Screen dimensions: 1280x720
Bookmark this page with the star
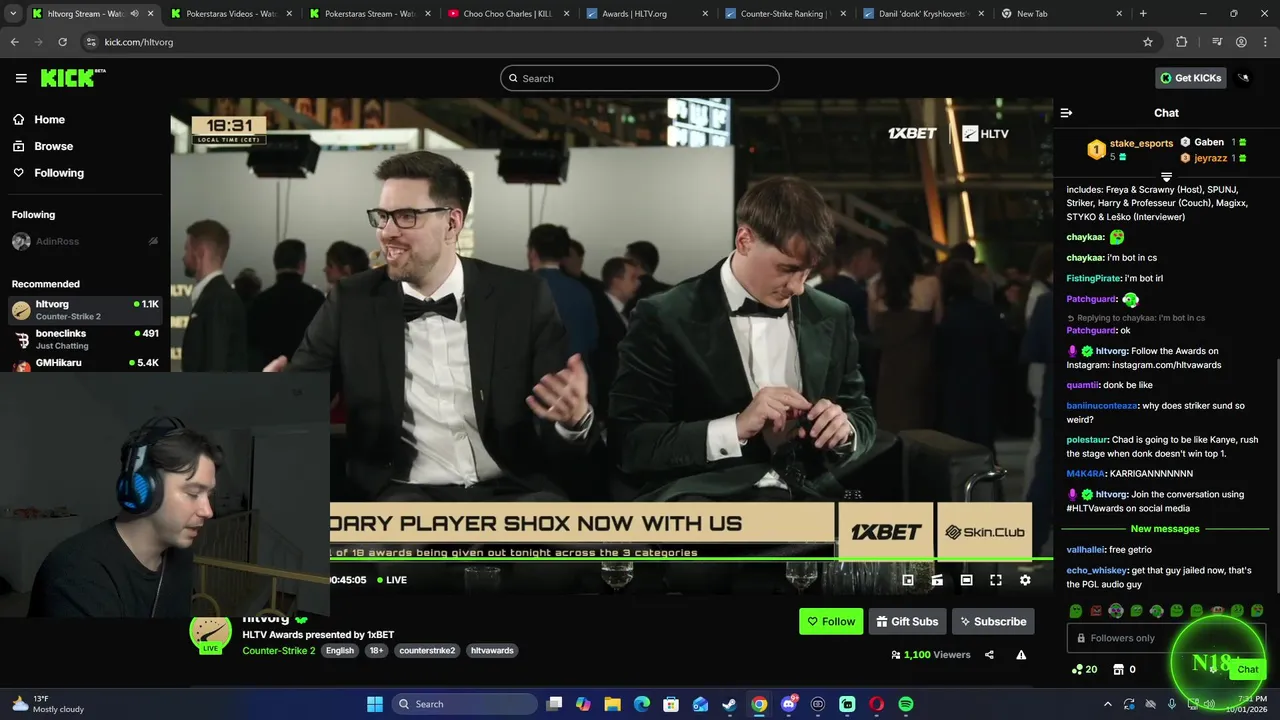pyautogui.click(x=1148, y=42)
